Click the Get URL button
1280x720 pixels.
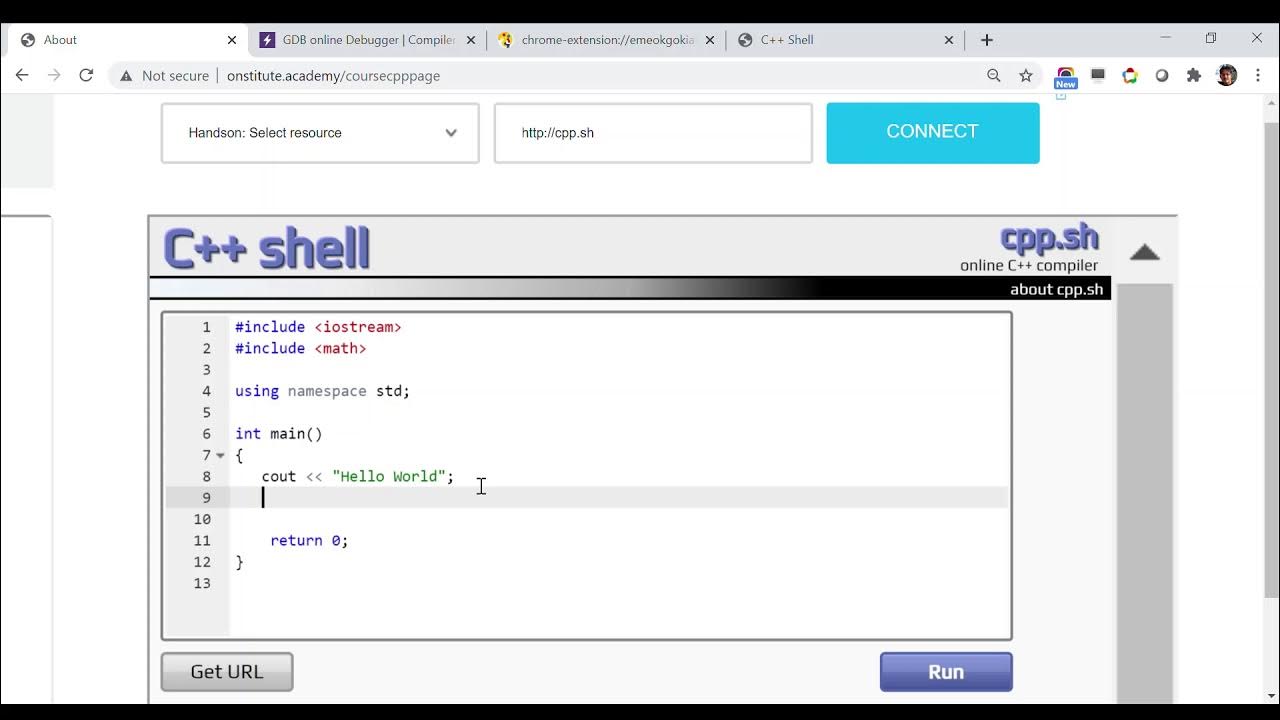tap(227, 672)
